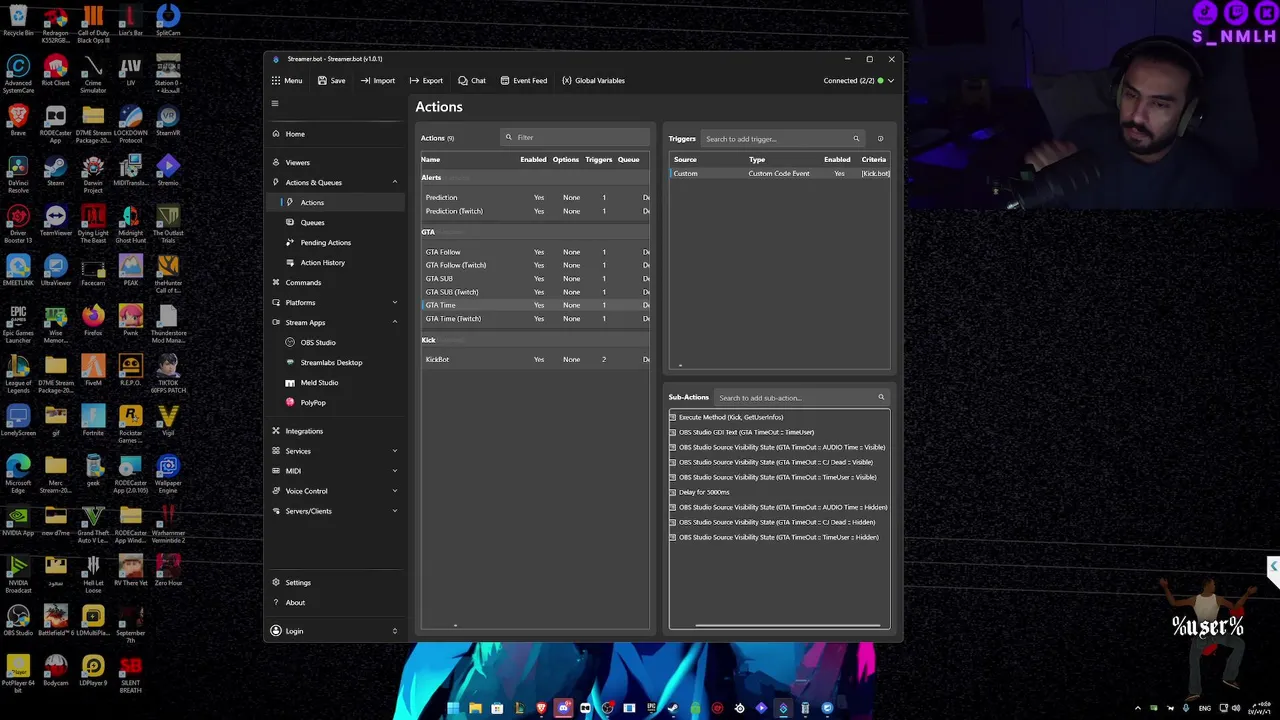The image size is (1280, 720).
Task: Select the GTA Follow action row
Action: (535, 252)
